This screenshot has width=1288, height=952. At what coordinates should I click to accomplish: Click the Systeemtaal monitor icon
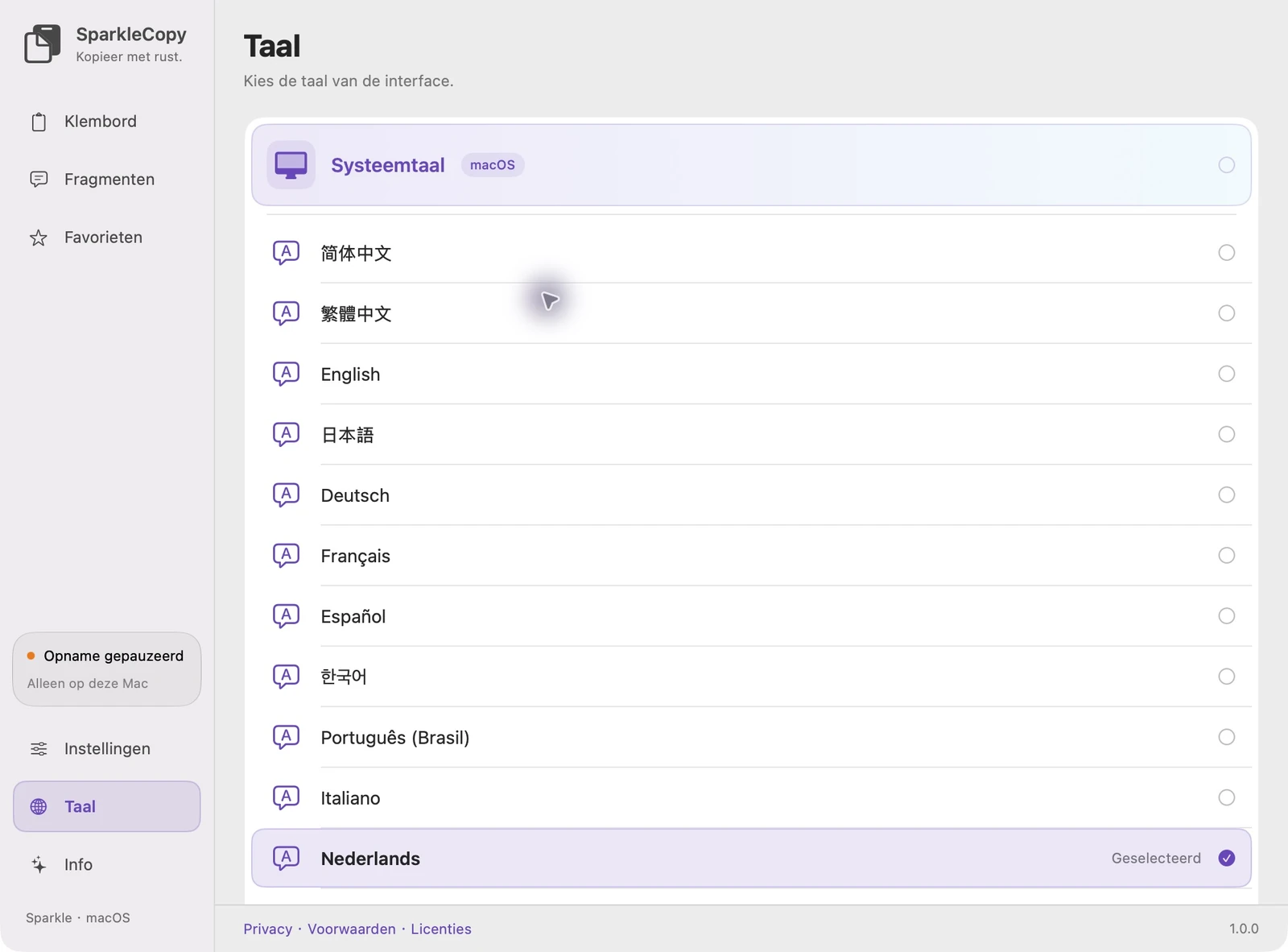click(x=291, y=165)
